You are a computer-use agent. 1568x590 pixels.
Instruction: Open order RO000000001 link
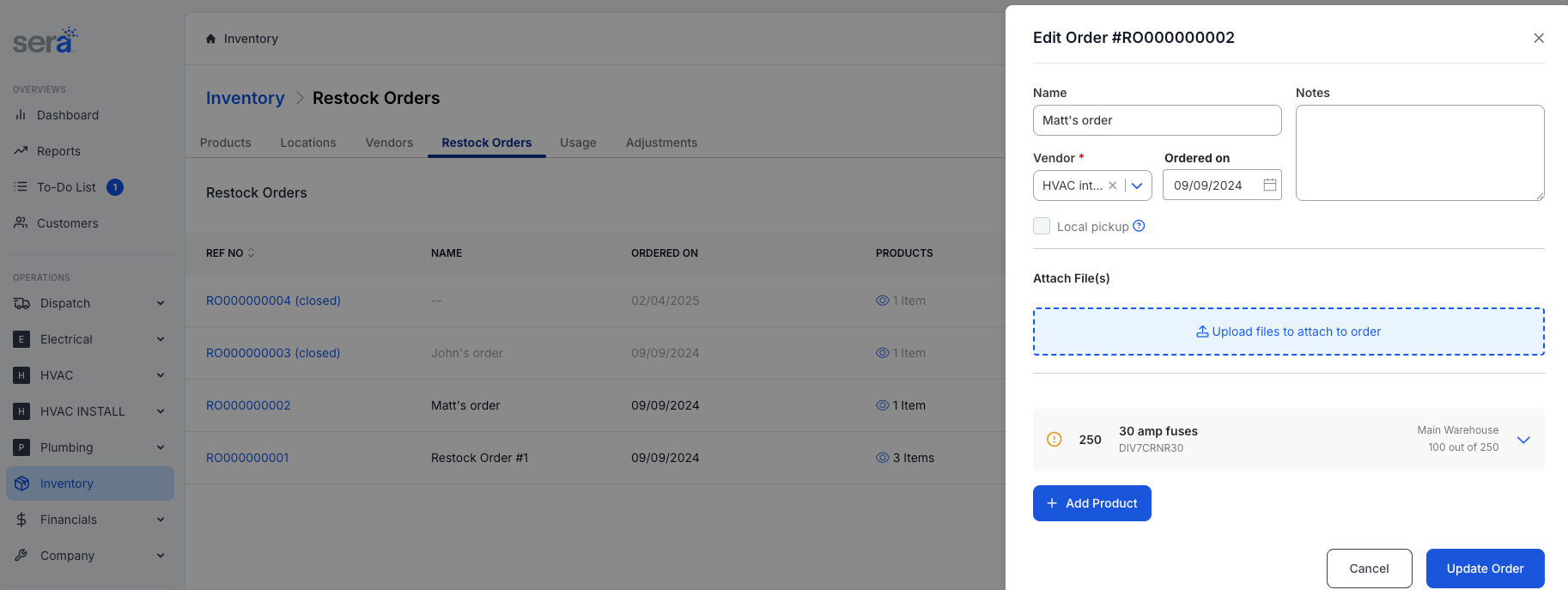click(247, 458)
